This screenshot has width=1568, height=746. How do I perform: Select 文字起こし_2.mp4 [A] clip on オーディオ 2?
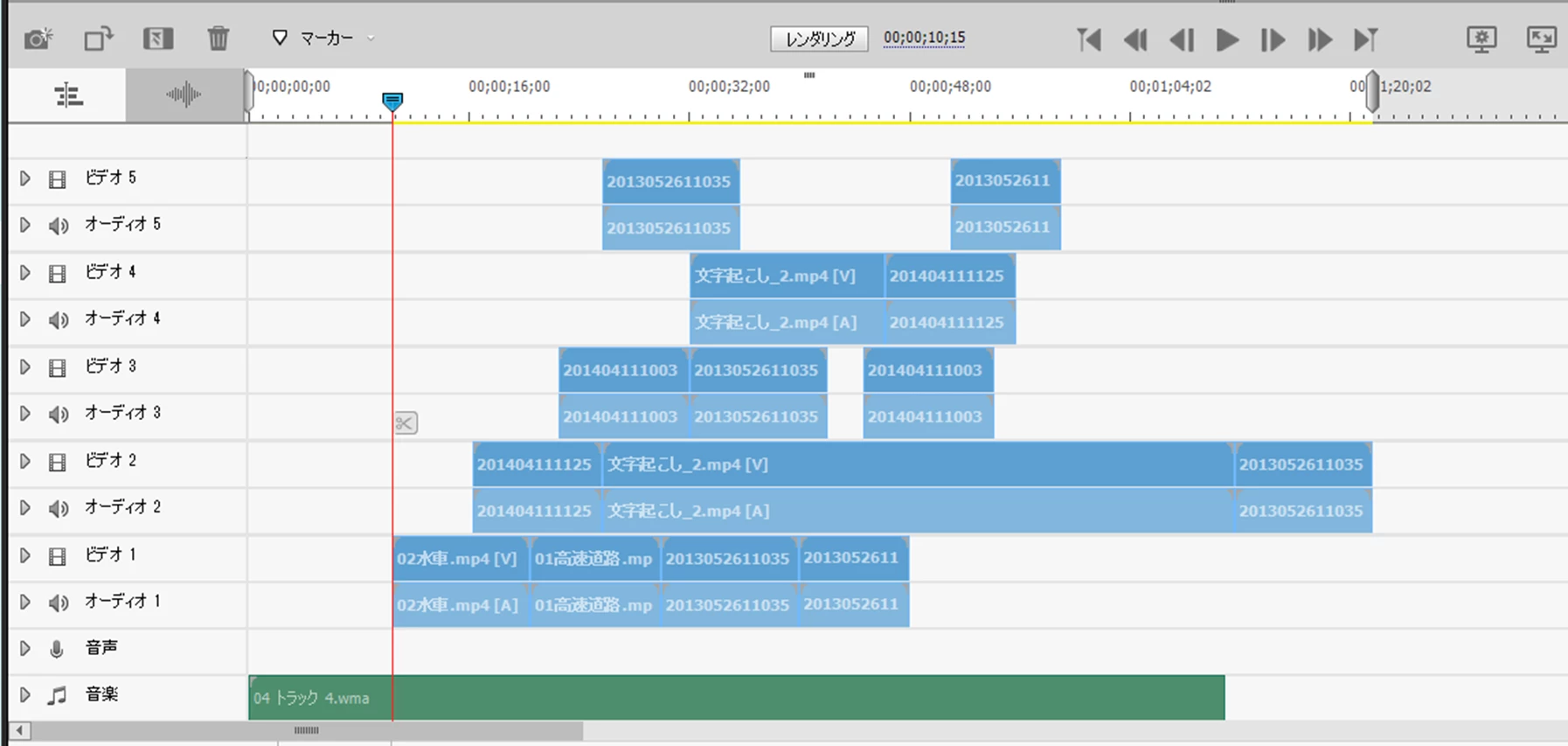point(919,511)
